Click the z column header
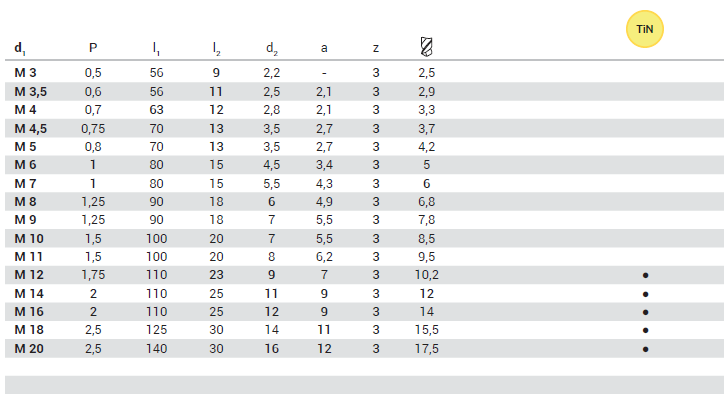Viewport: 724px width, 394px height. pos(376,48)
